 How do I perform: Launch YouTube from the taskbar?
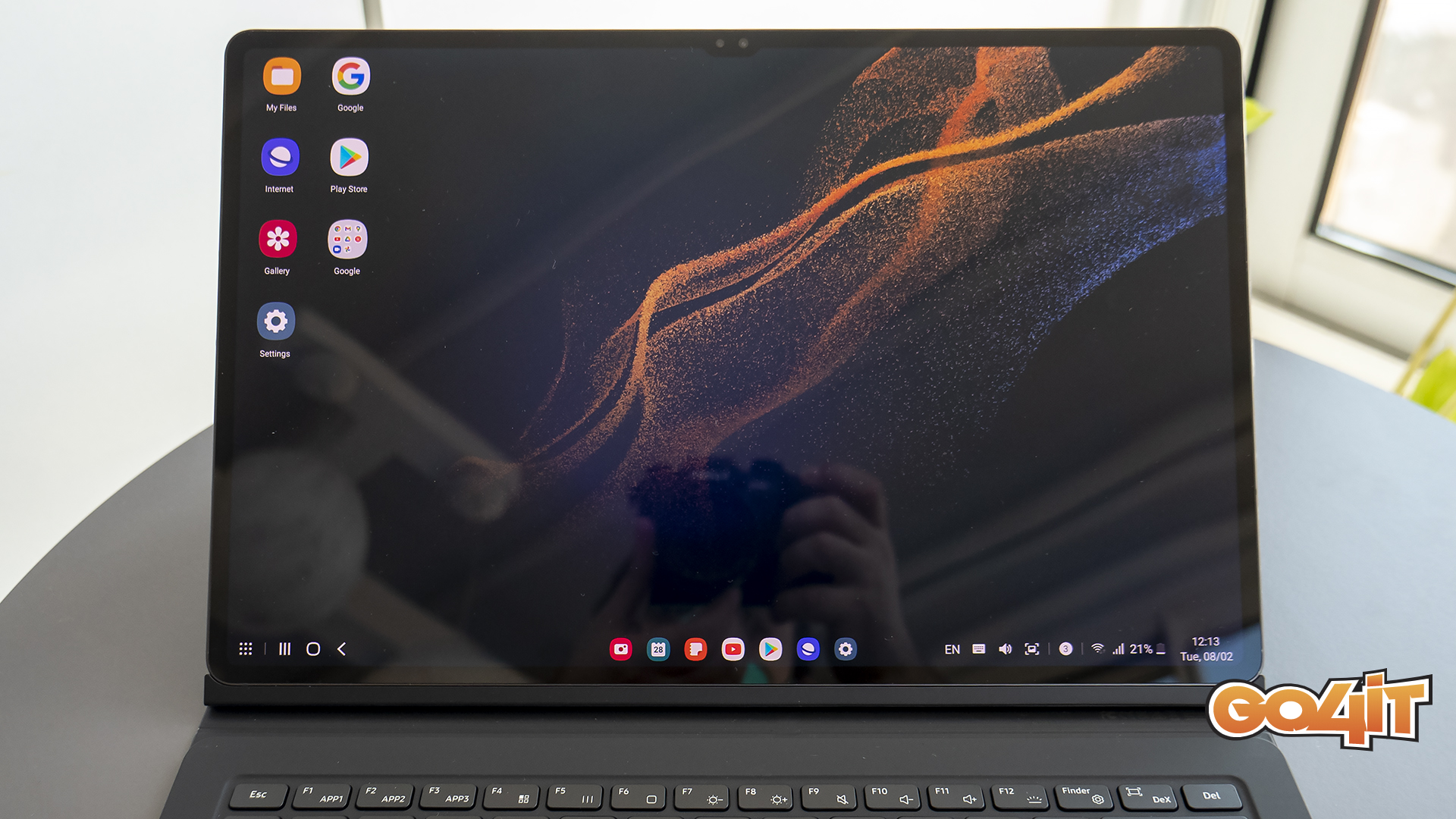[x=733, y=649]
